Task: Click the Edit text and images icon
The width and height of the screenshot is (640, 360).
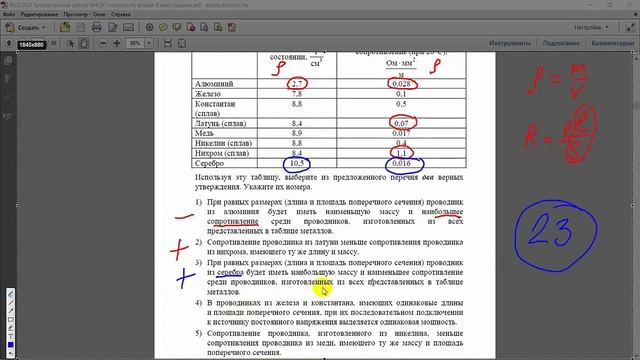Action: click(112, 27)
